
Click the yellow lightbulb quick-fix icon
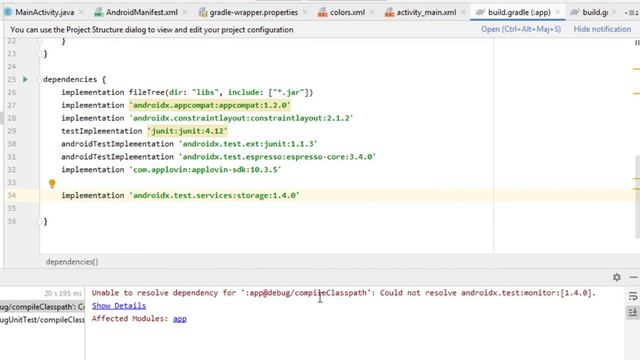tap(52, 184)
